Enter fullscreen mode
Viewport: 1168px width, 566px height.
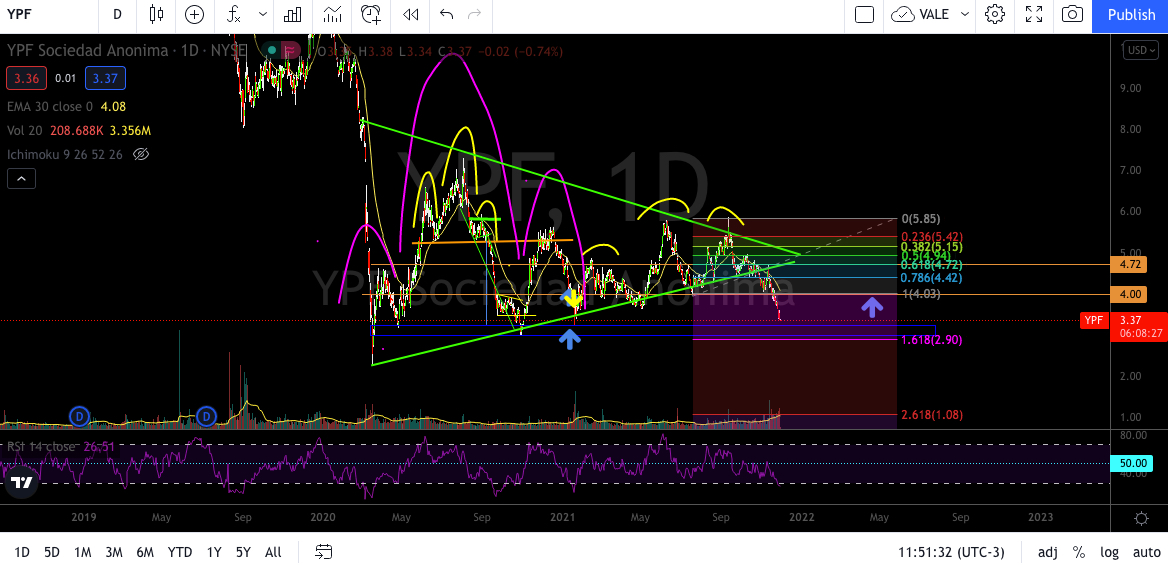[x=1033, y=14]
